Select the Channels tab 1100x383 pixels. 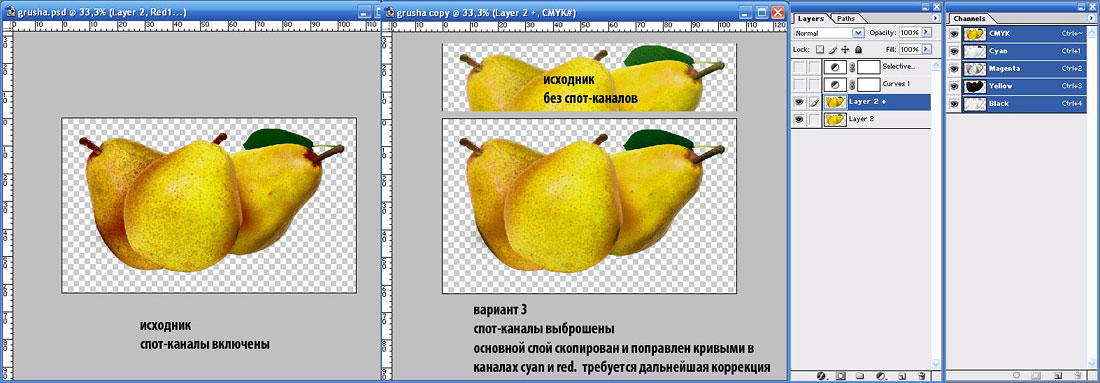(971, 18)
